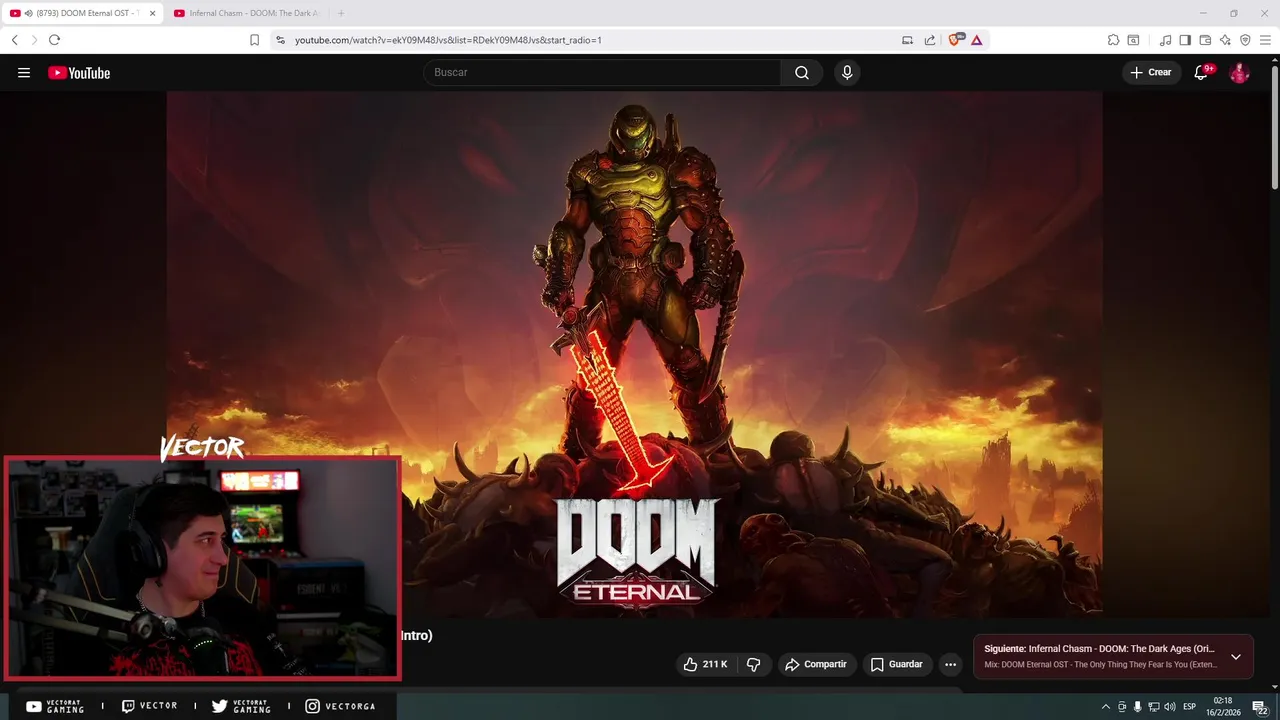Viewport: 1280px width, 720px height.
Task: Focus the Buscar search field
Action: (602, 72)
